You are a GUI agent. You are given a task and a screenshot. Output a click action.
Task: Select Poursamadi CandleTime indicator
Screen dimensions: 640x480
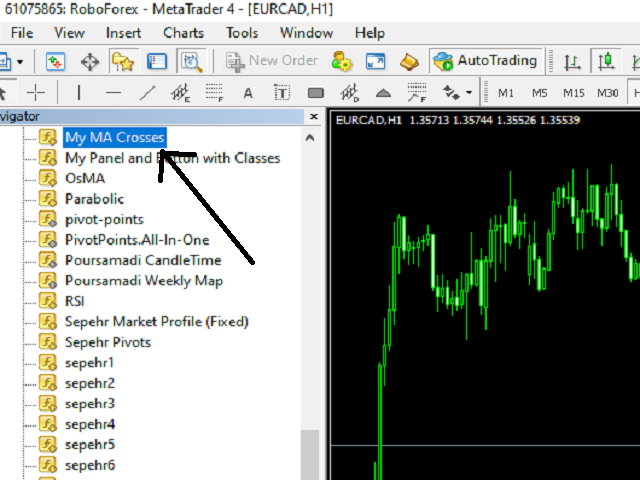point(143,260)
